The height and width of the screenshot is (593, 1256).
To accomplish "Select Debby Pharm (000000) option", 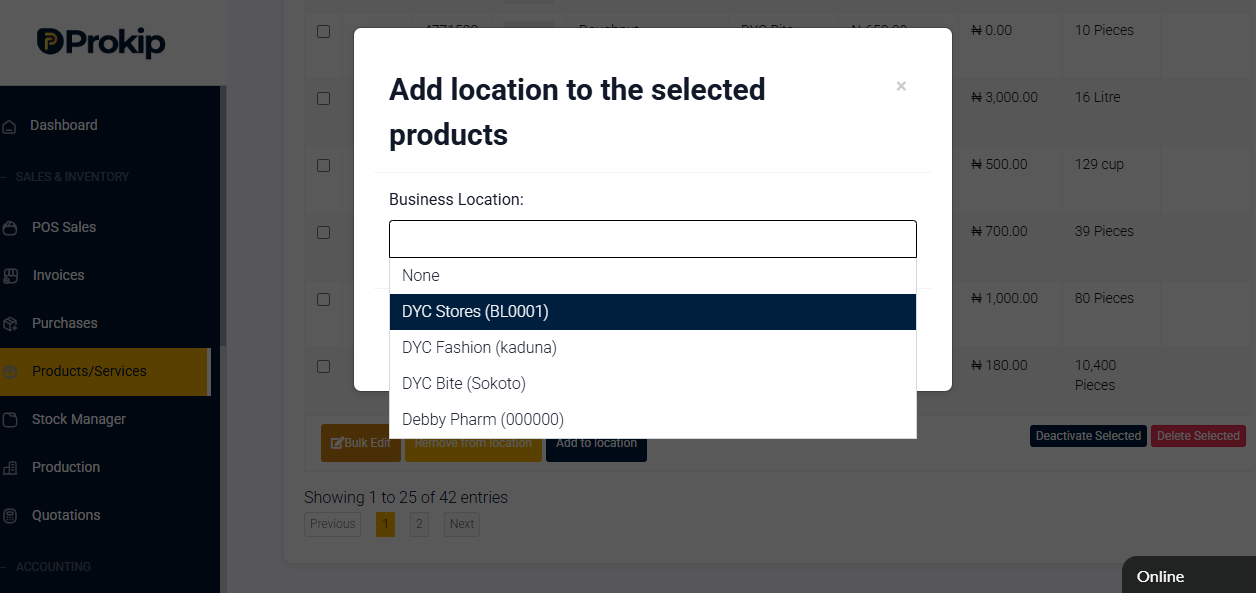I will tap(653, 419).
